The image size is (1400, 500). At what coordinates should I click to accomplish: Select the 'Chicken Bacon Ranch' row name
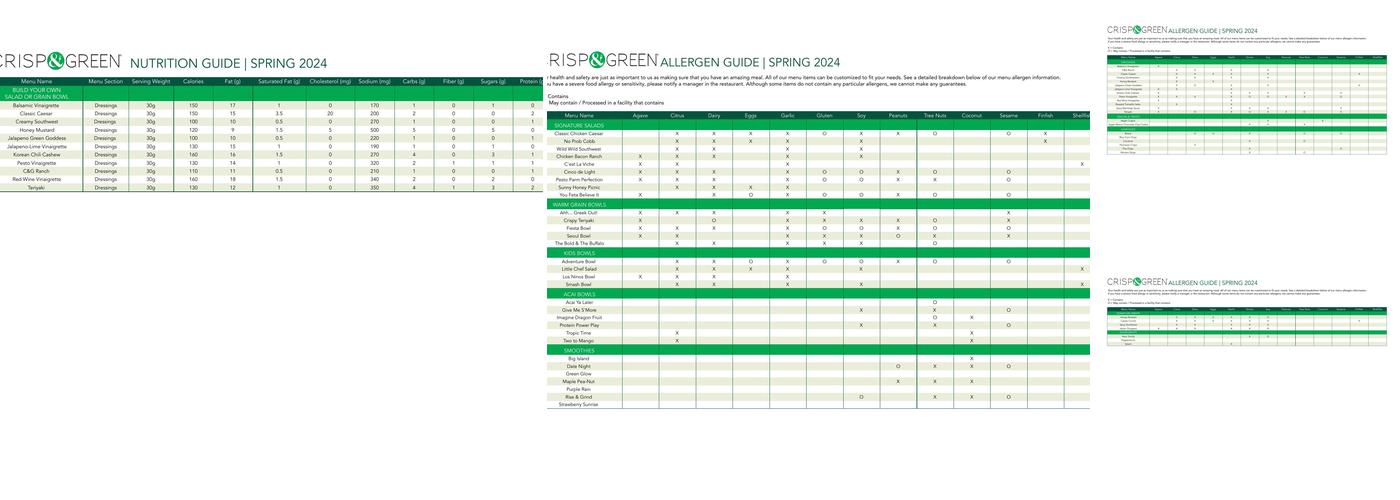point(579,156)
